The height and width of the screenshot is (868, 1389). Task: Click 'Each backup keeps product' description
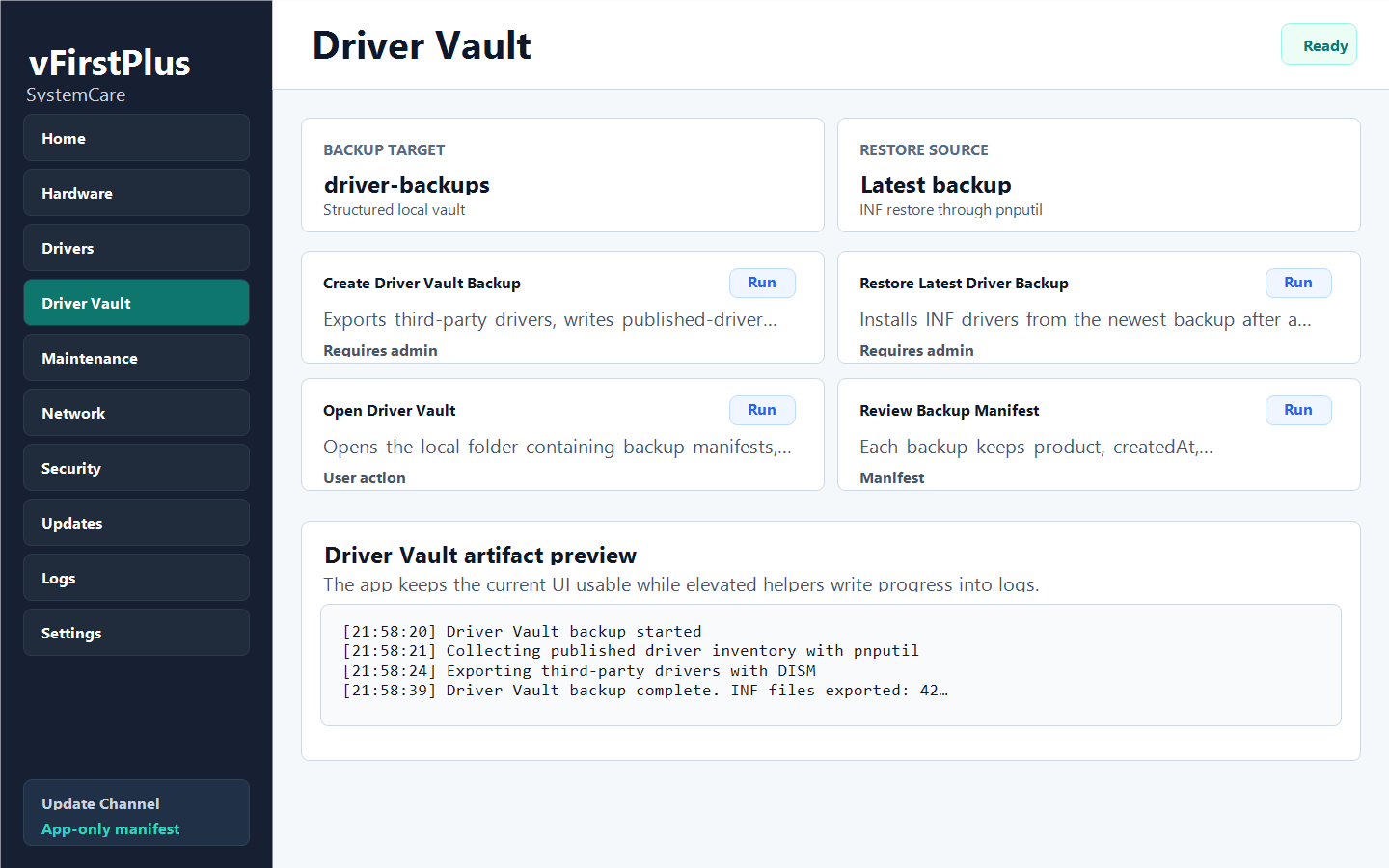pos(1036,447)
